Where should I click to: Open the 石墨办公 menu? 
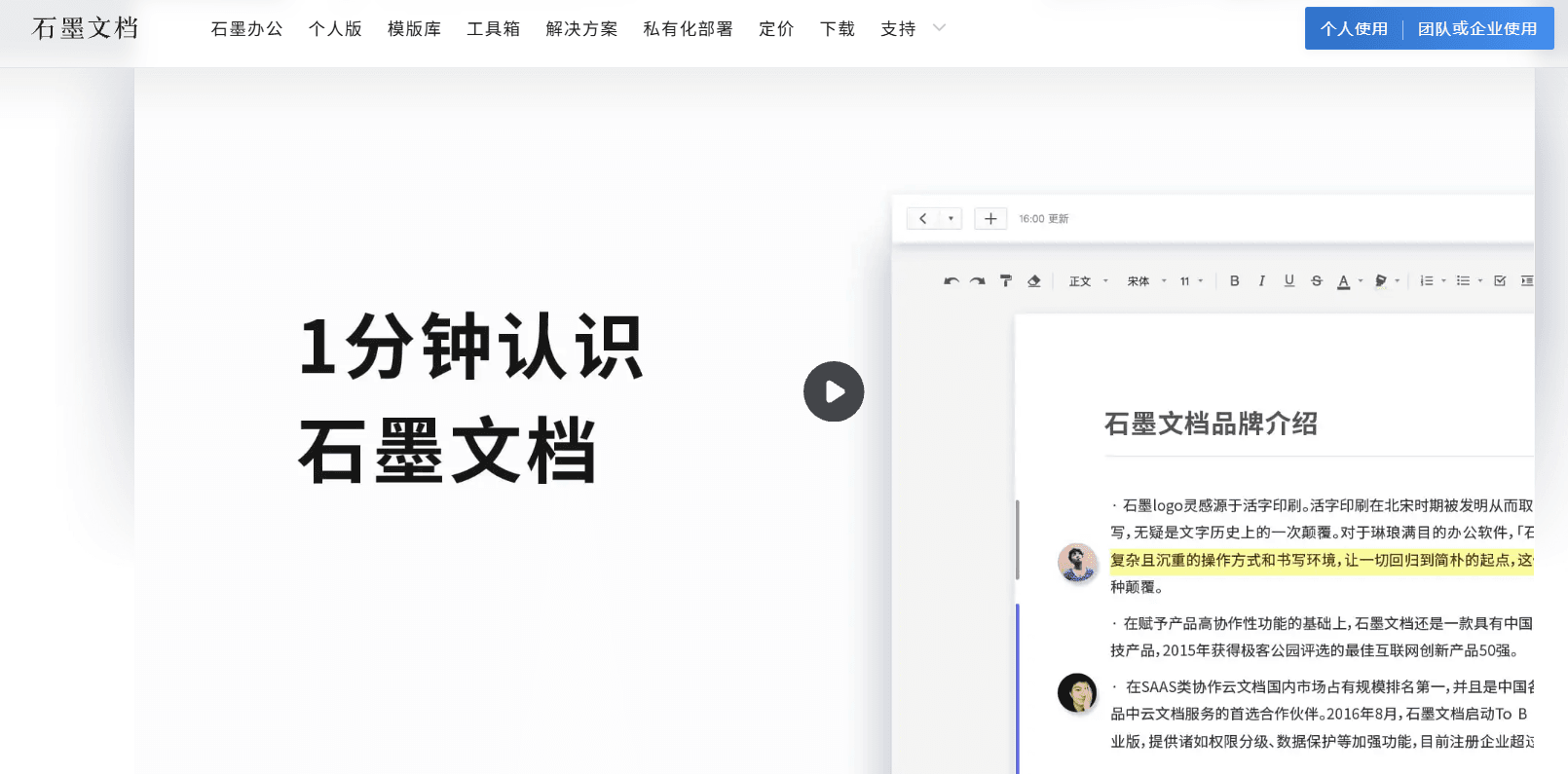[x=247, y=29]
